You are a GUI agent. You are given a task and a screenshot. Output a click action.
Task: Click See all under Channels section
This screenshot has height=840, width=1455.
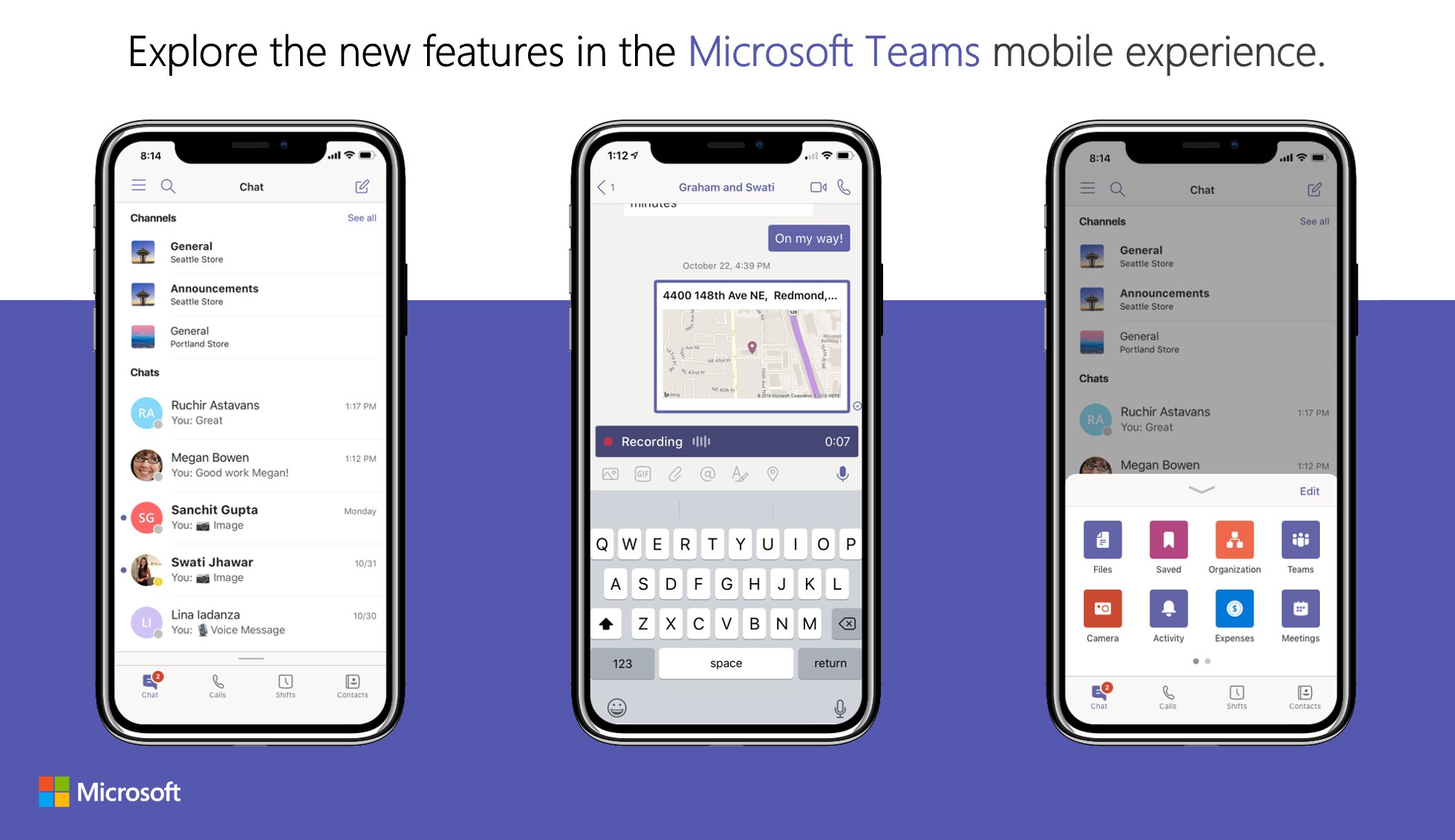point(362,217)
